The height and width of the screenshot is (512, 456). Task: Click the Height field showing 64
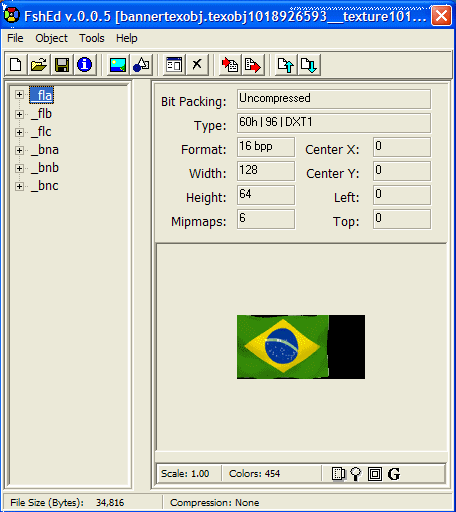click(x=266, y=195)
